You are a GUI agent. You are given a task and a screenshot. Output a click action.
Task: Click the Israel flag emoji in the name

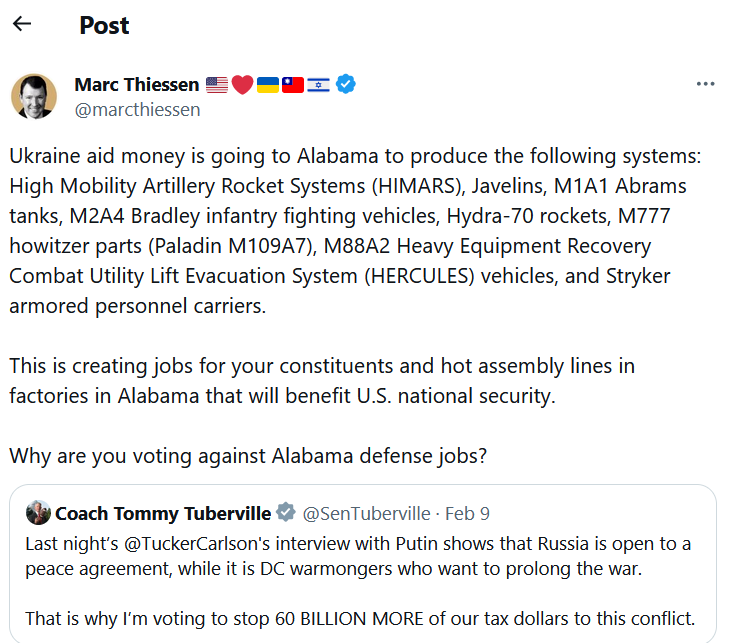coord(318,85)
